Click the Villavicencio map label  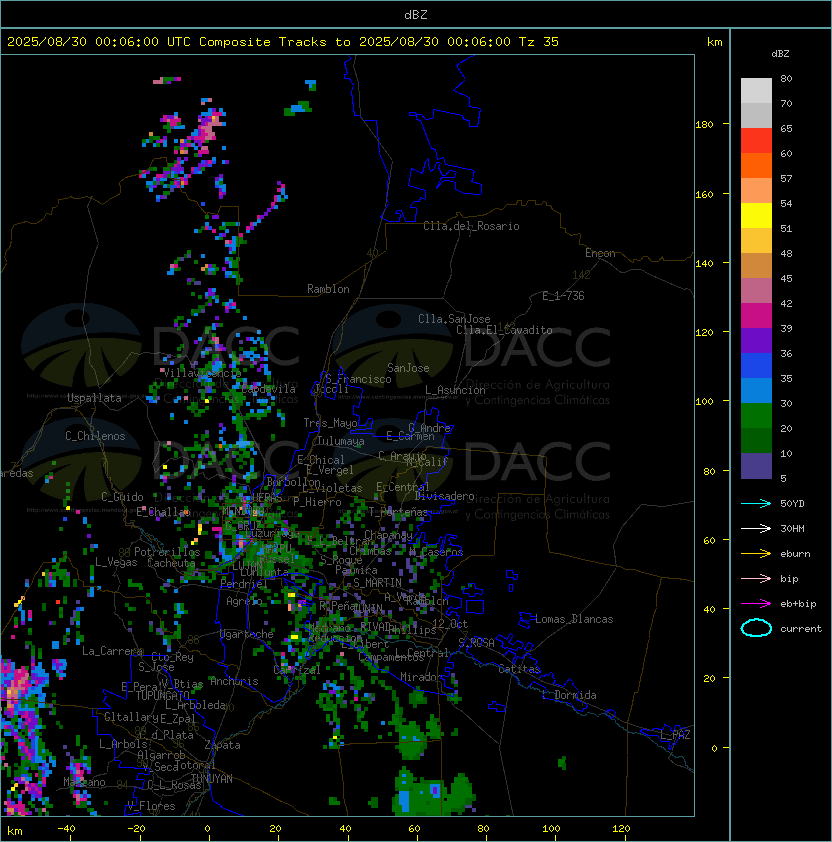[x=202, y=373]
